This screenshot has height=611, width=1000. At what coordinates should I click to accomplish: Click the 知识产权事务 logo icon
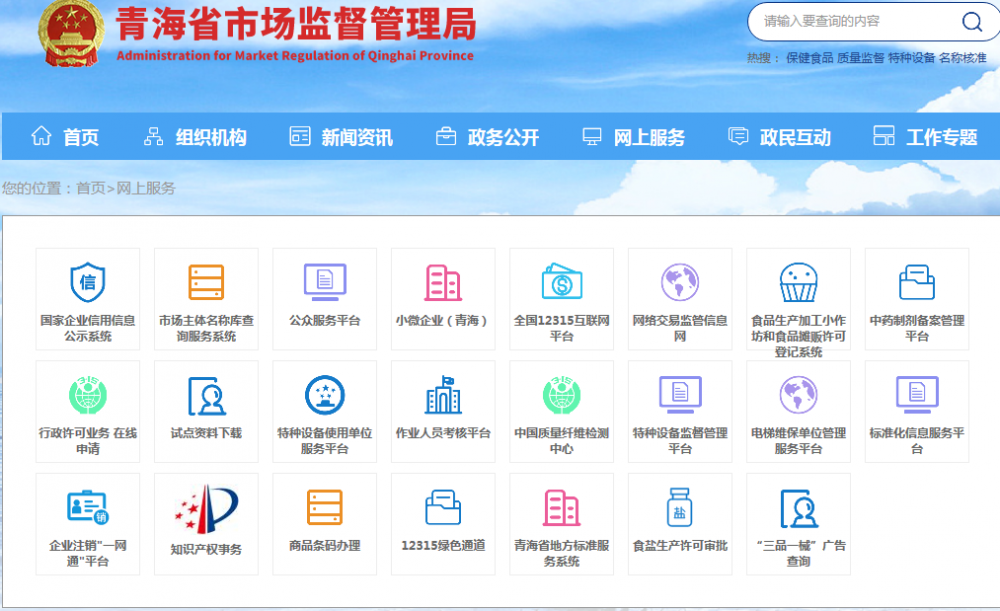tap(206, 508)
